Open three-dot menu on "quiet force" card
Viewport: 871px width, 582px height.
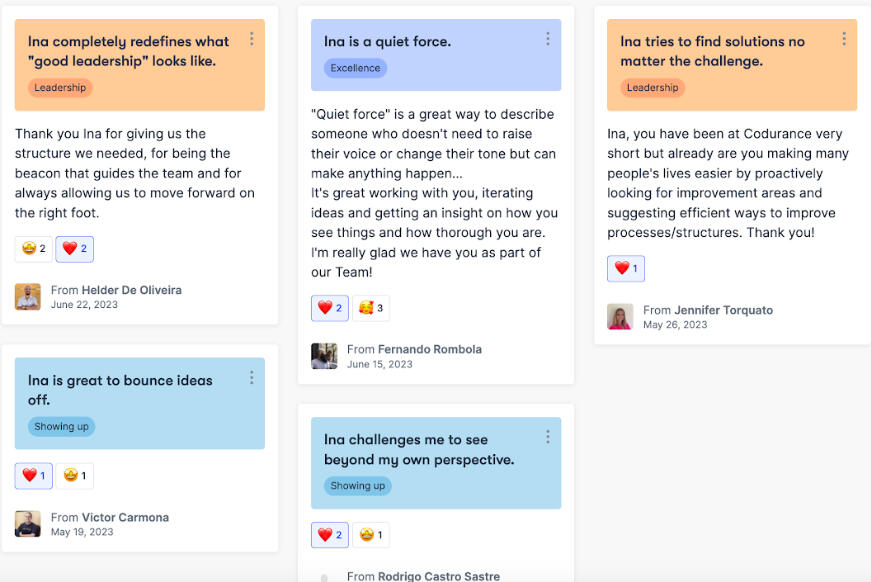point(548,39)
